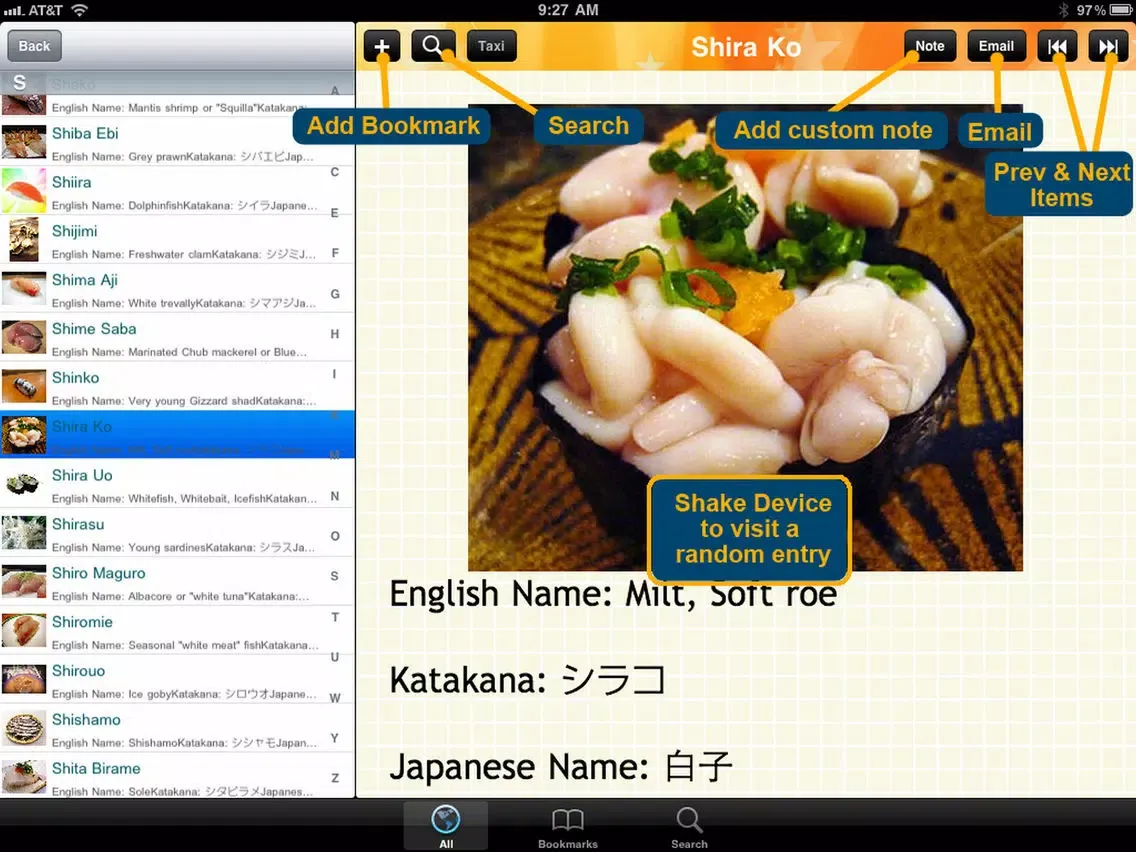Jump to index letter H
1136x852 pixels.
pos(335,334)
